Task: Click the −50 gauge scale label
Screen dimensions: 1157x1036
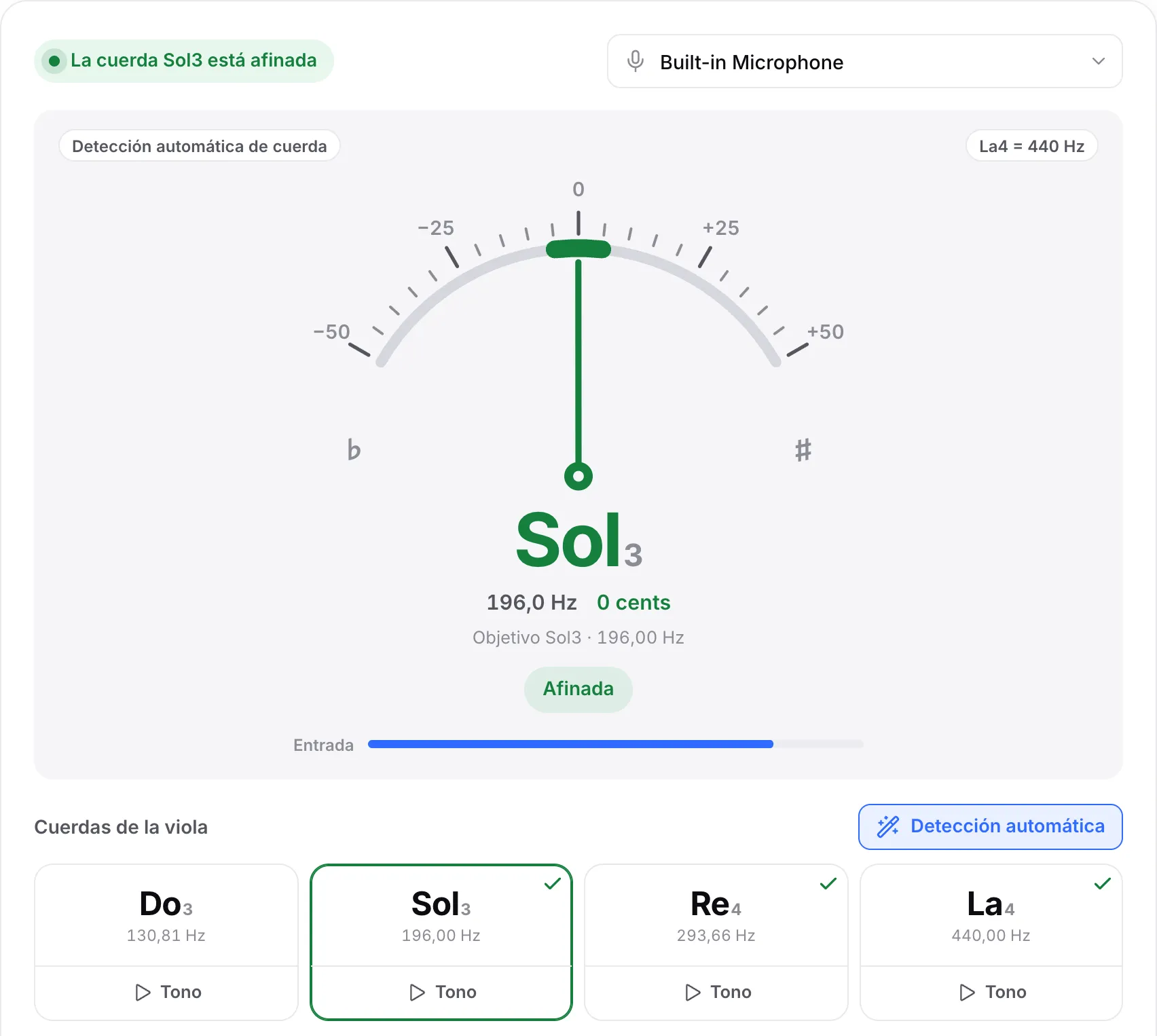Action: pos(331,331)
